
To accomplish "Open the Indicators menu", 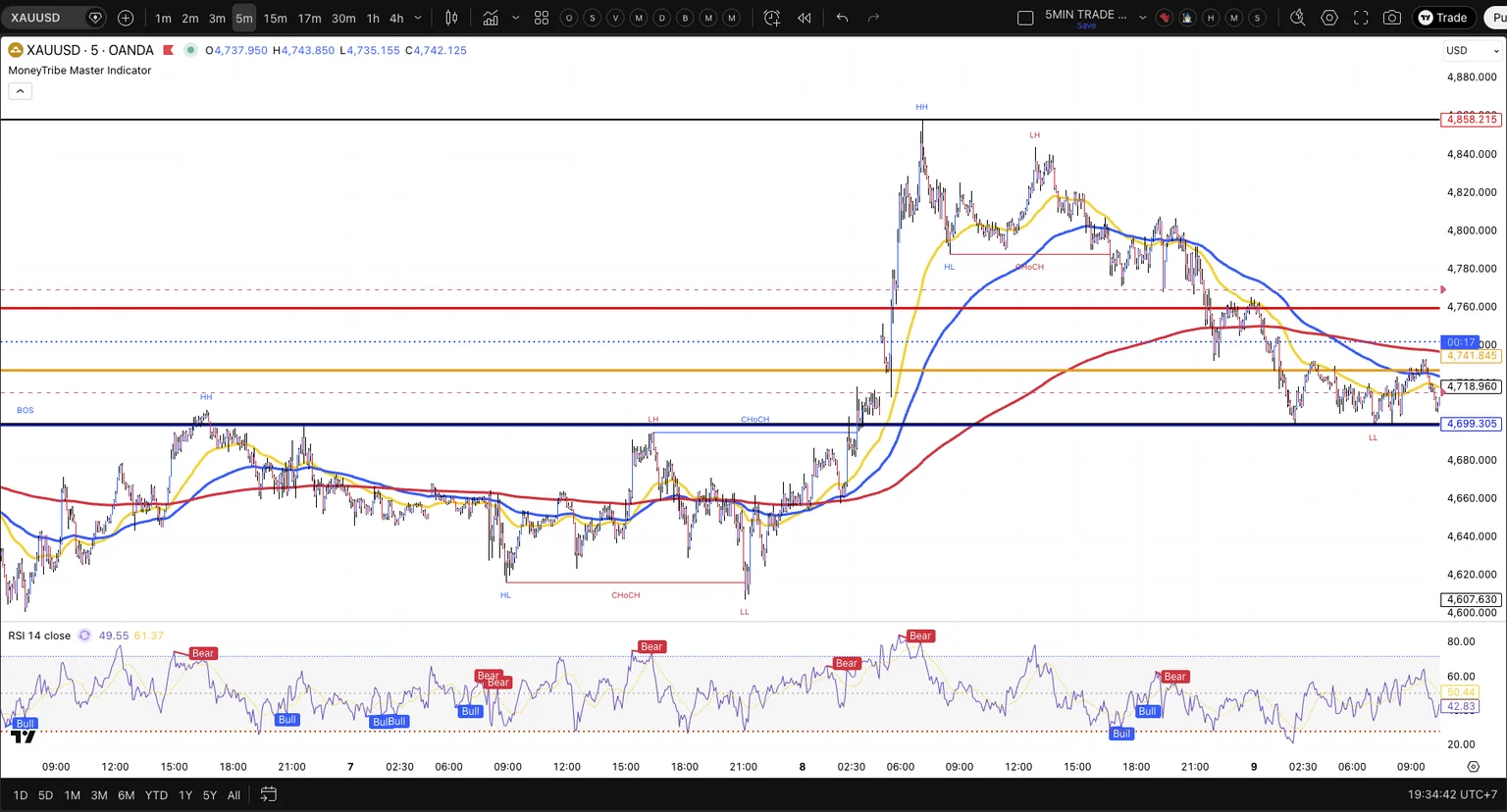I will 491,18.
